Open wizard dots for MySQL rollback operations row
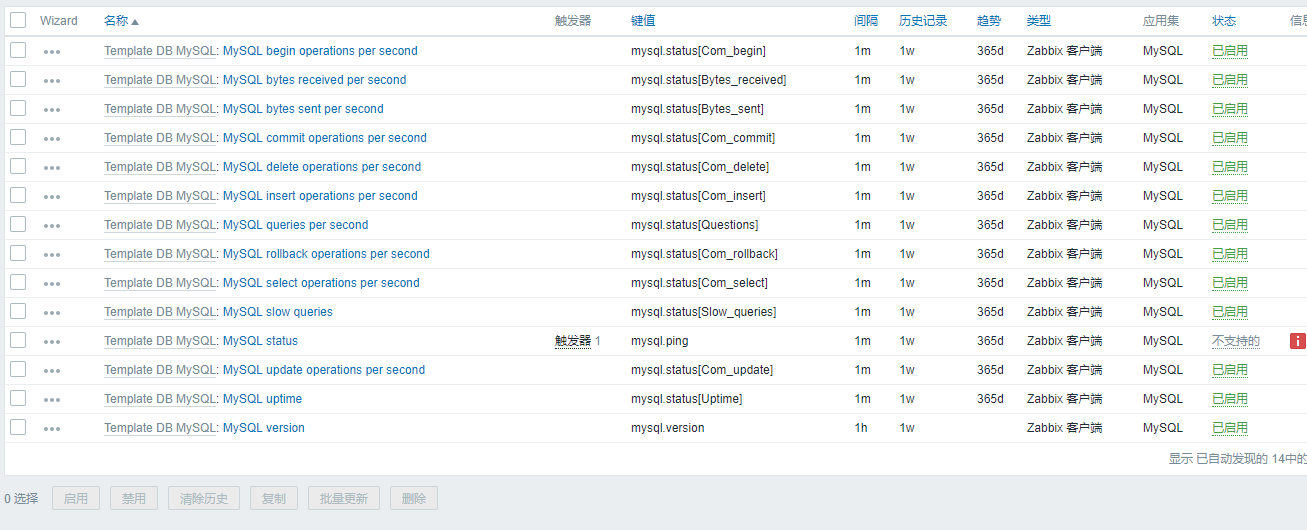The width and height of the screenshot is (1307, 530). point(52,254)
